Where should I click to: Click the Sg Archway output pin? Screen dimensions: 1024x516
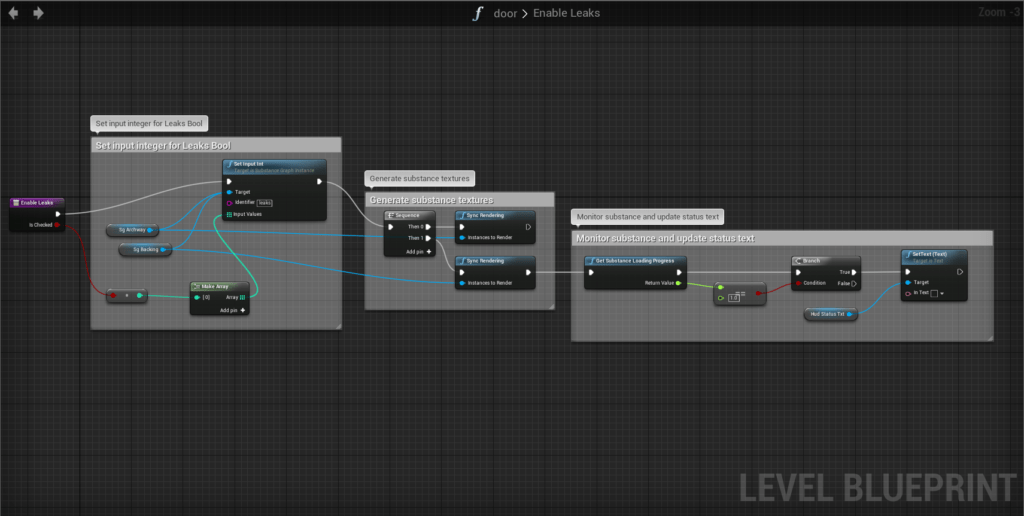point(150,230)
